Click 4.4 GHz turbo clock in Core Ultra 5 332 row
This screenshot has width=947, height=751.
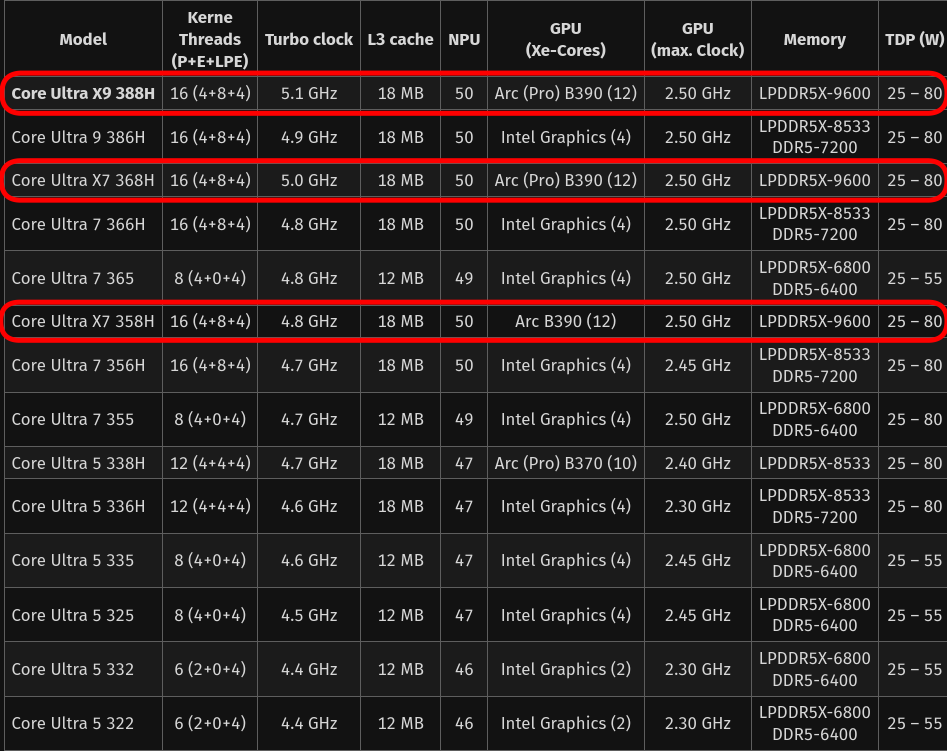coord(309,669)
